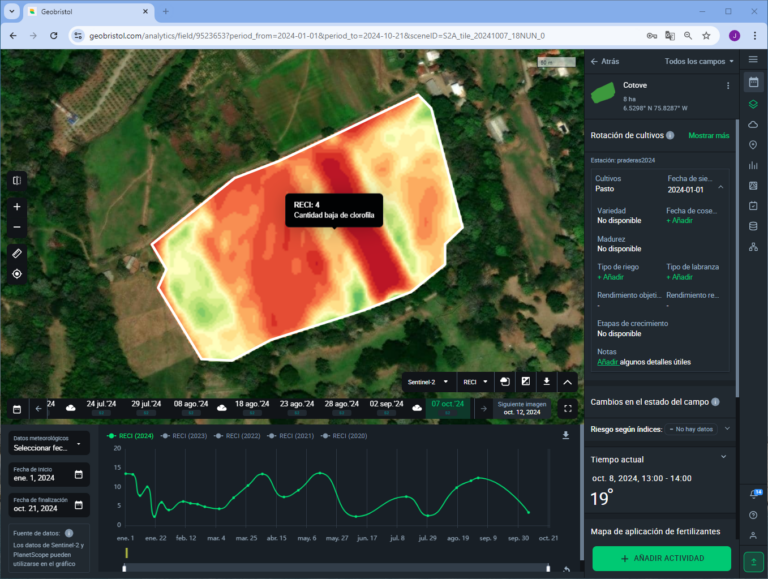Image resolution: width=768 pixels, height=579 pixels.
Task: Zoom in on the map
Action: (x=17, y=207)
